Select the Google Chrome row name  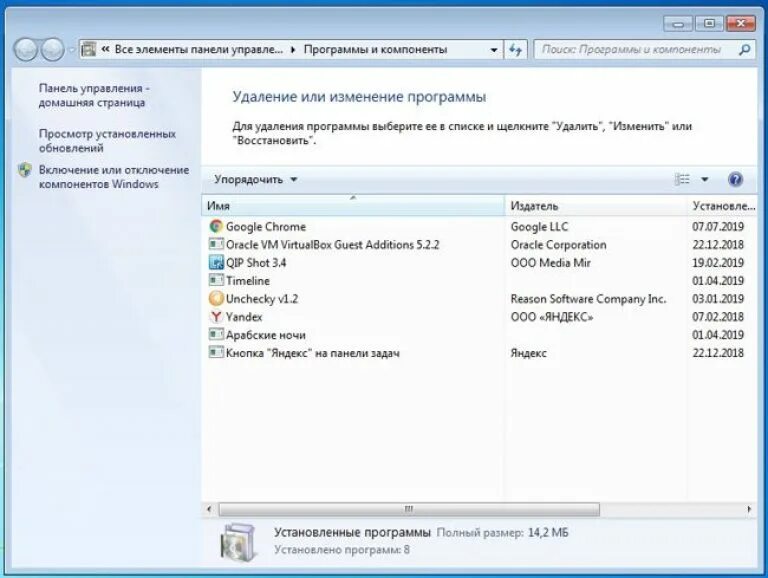[x=265, y=227]
